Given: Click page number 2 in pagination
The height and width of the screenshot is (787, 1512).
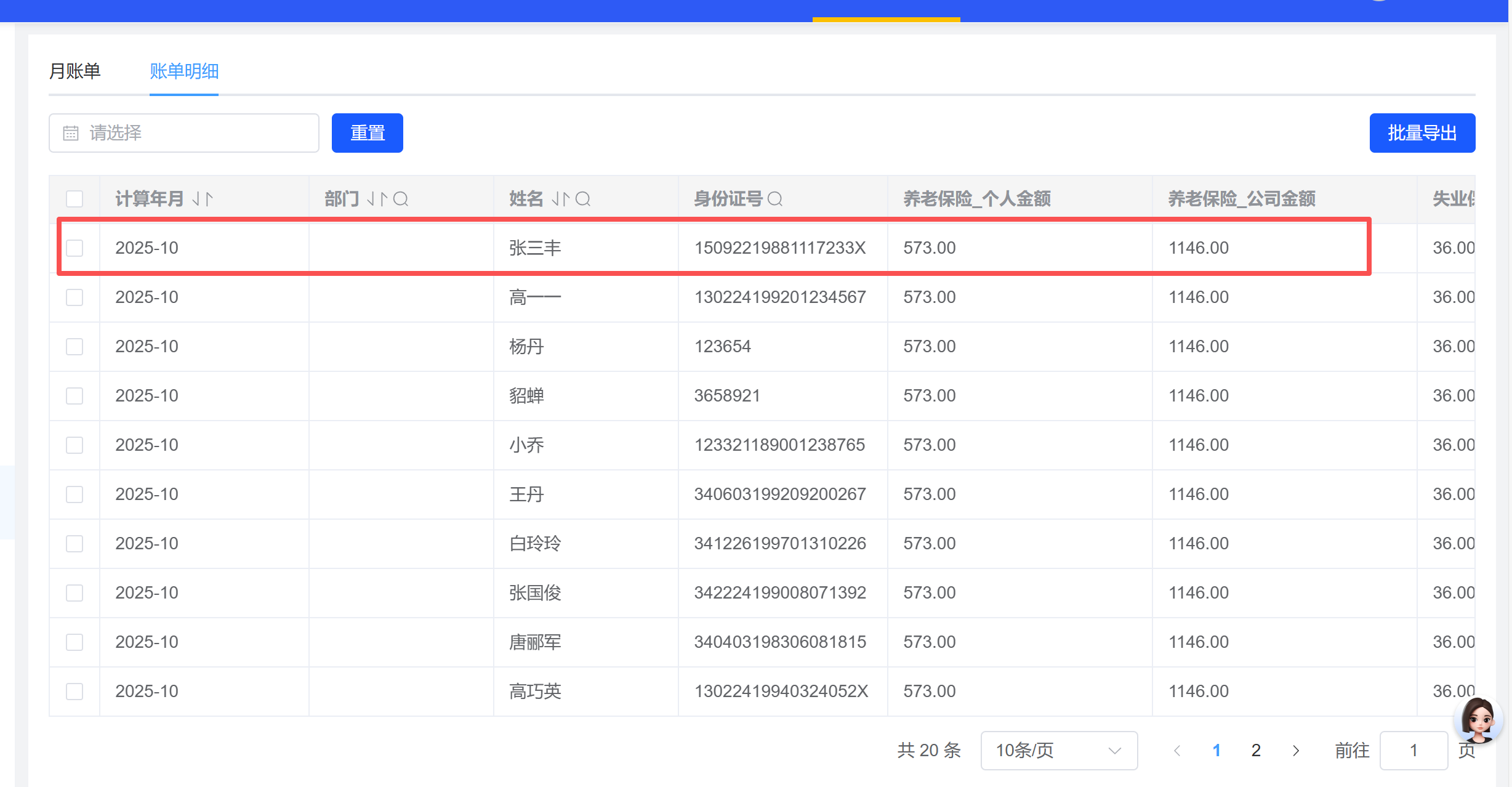Looking at the screenshot, I should tap(1256, 750).
